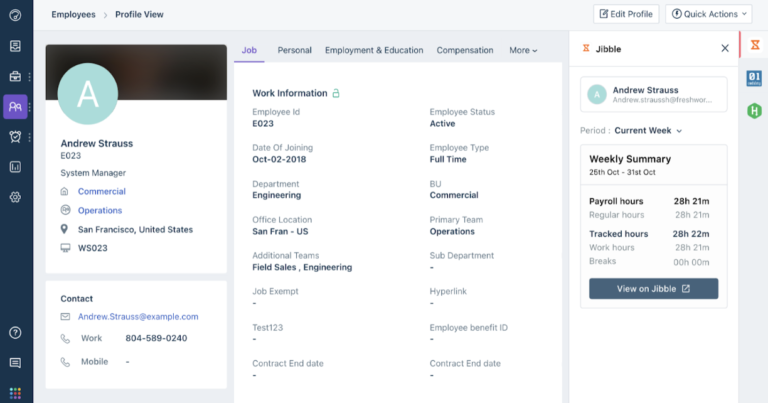Click the System Manager job title text

93,173
